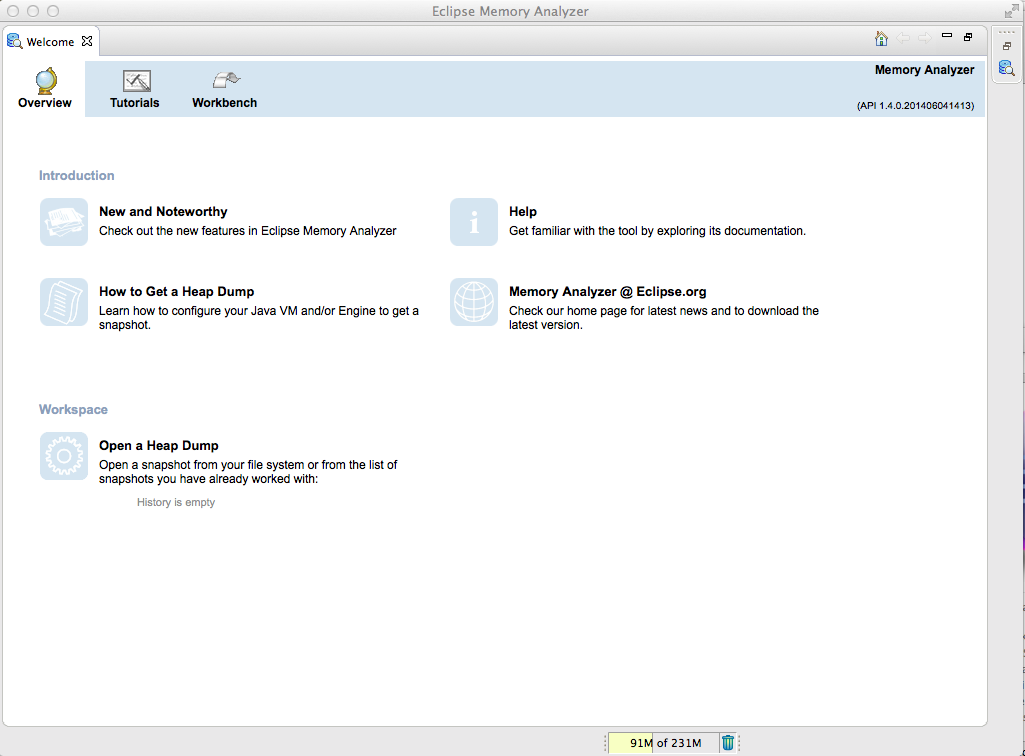Run garbage collector trash icon
The height and width of the screenshot is (756, 1025).
coord(728,743)
